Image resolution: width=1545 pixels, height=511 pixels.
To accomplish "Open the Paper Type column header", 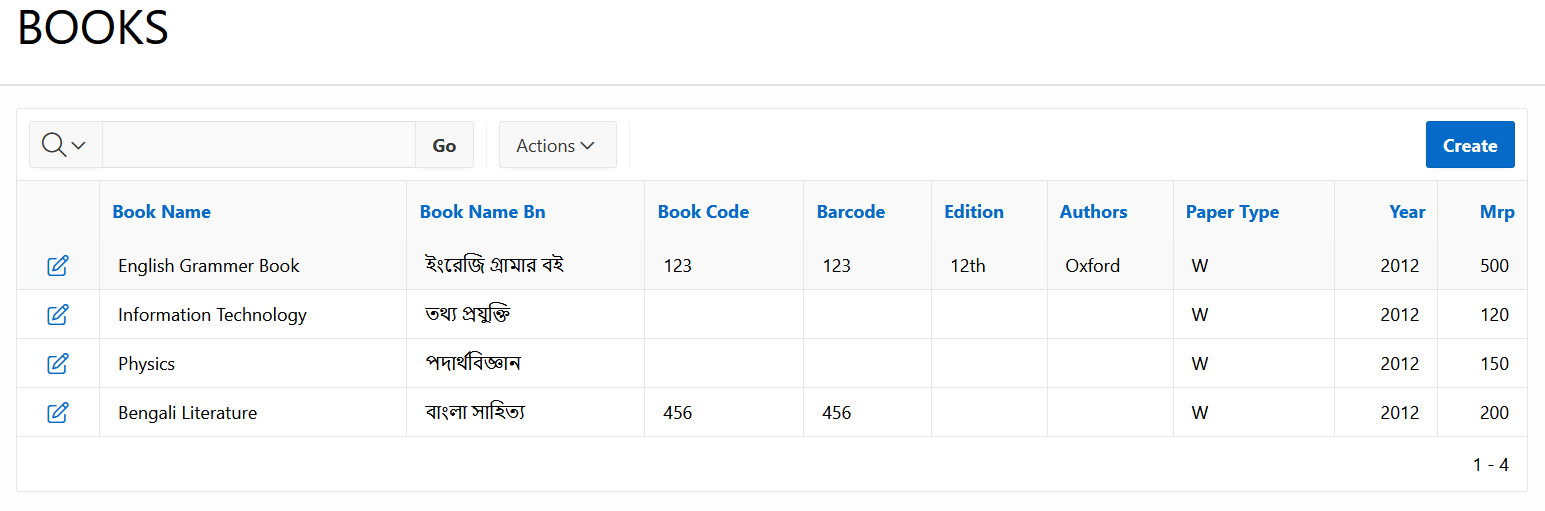I will [x=1232, y=211].
